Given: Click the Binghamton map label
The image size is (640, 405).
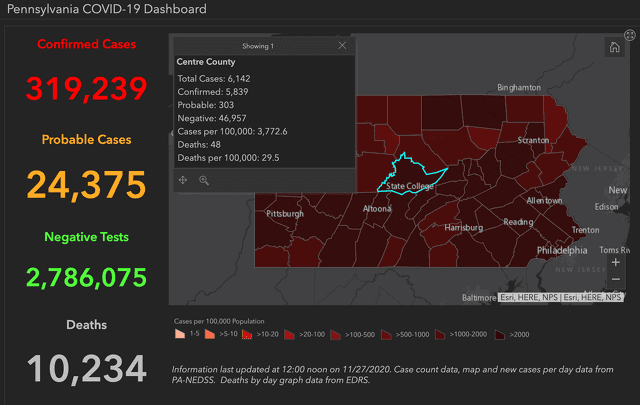Looking at the screenshot, I should pos(519,87).
